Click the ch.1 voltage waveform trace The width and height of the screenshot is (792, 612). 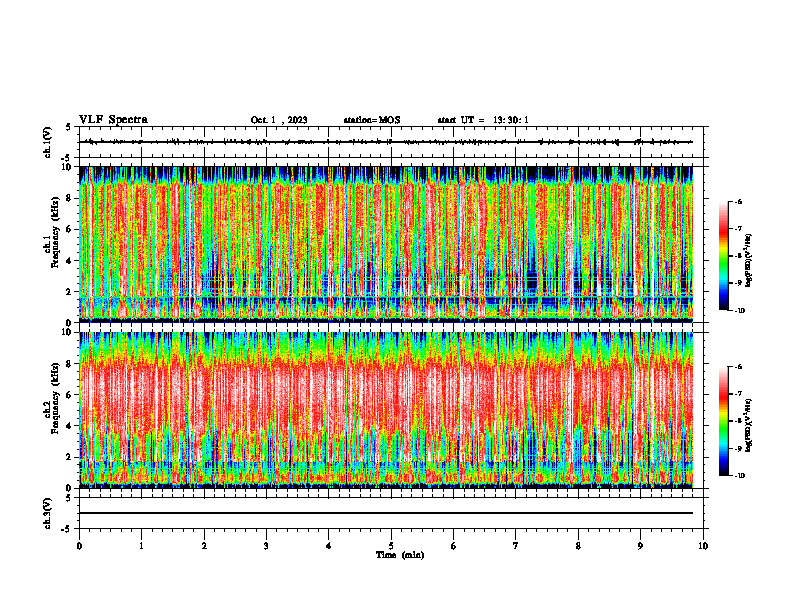[386, 142]
